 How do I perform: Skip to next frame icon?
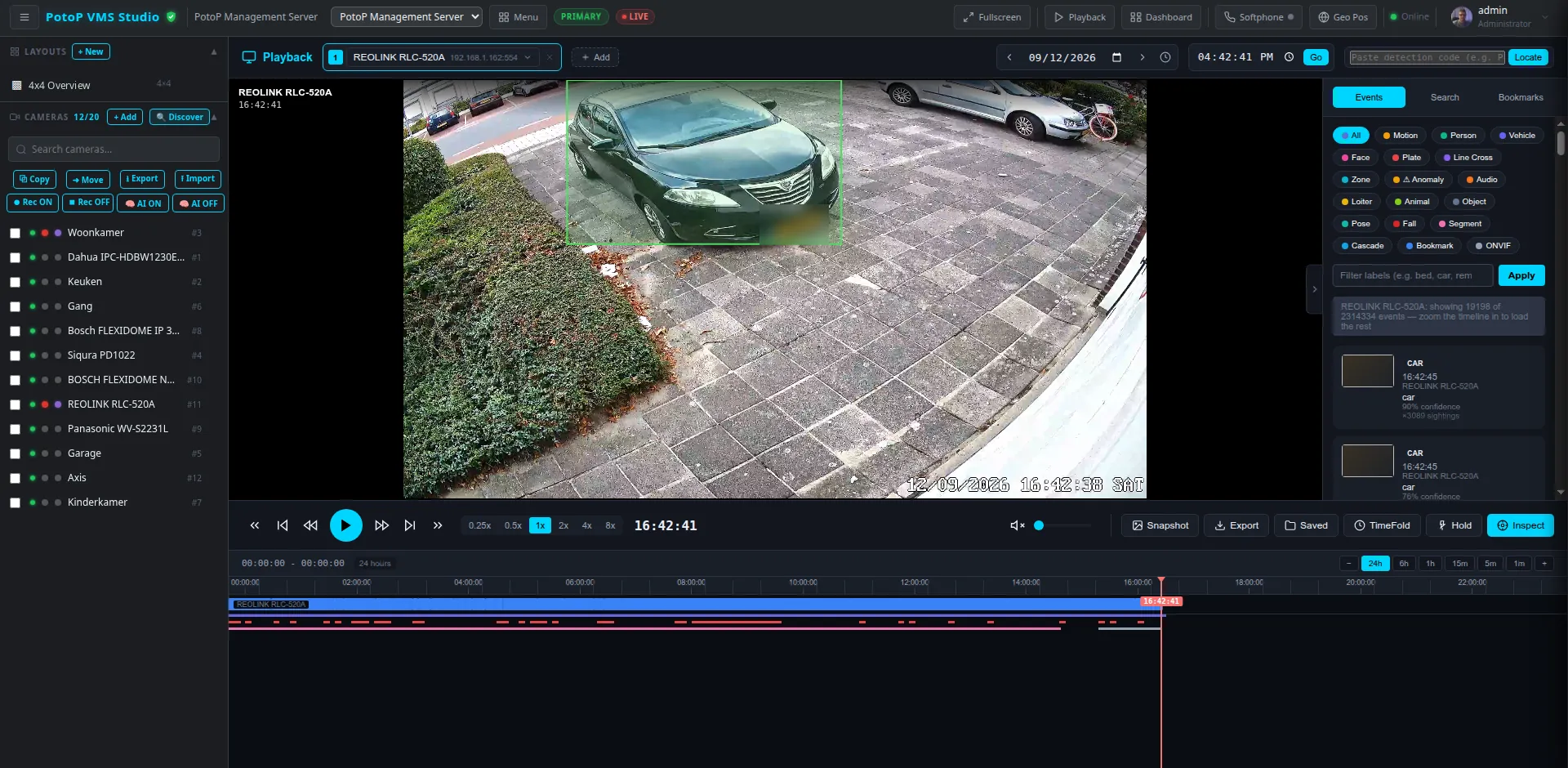click(x=410, y=525)
